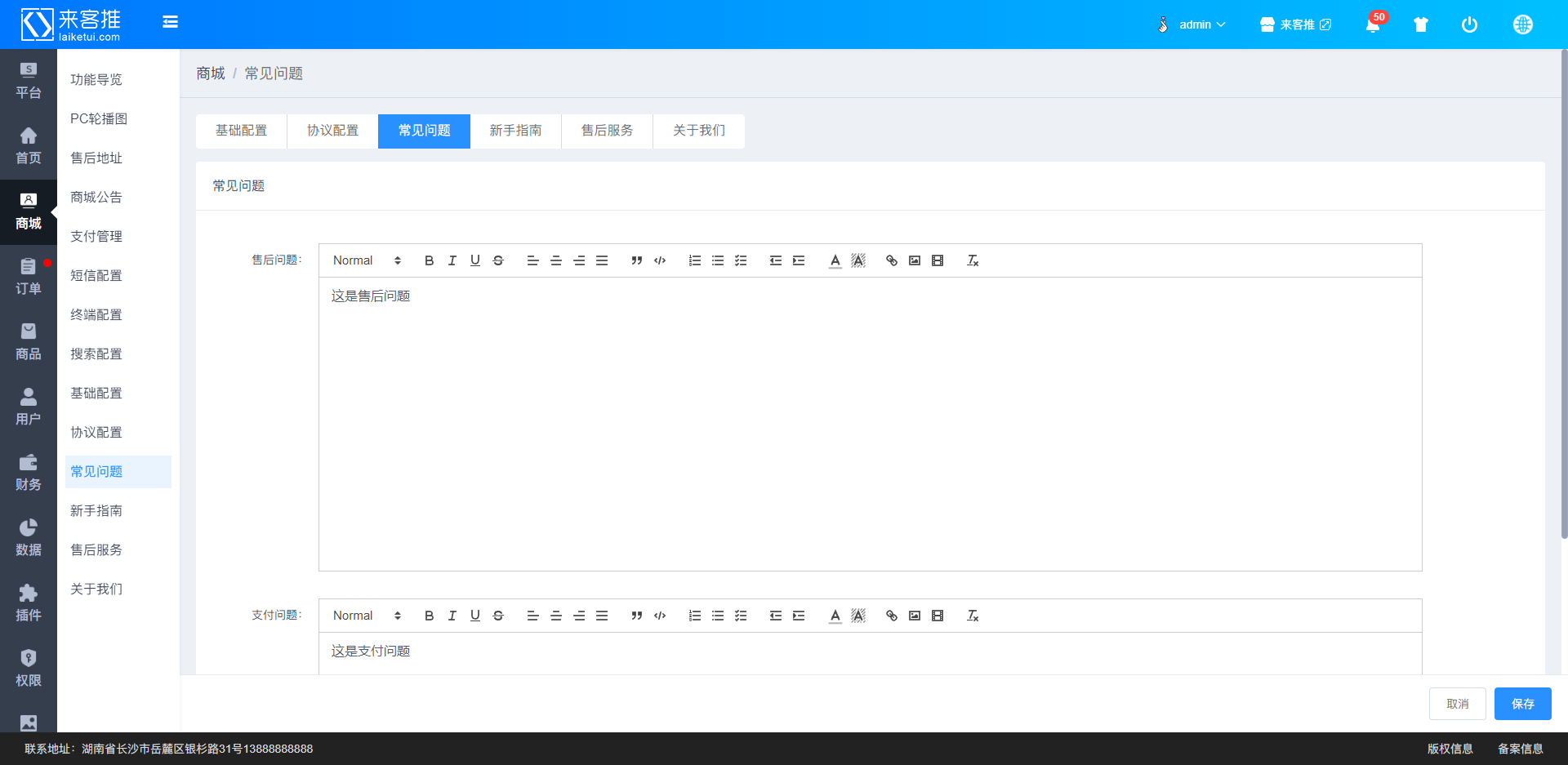
Task: Switch to the 基础配置 tab
Action: [x=241, y=131]
